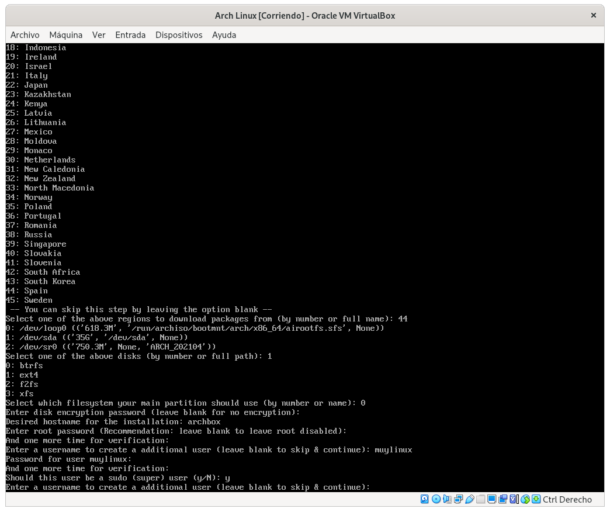Click the 'Desired hostname' archbox line
The height and width of the screenshot is (512, 610).
tap(113, 421)
